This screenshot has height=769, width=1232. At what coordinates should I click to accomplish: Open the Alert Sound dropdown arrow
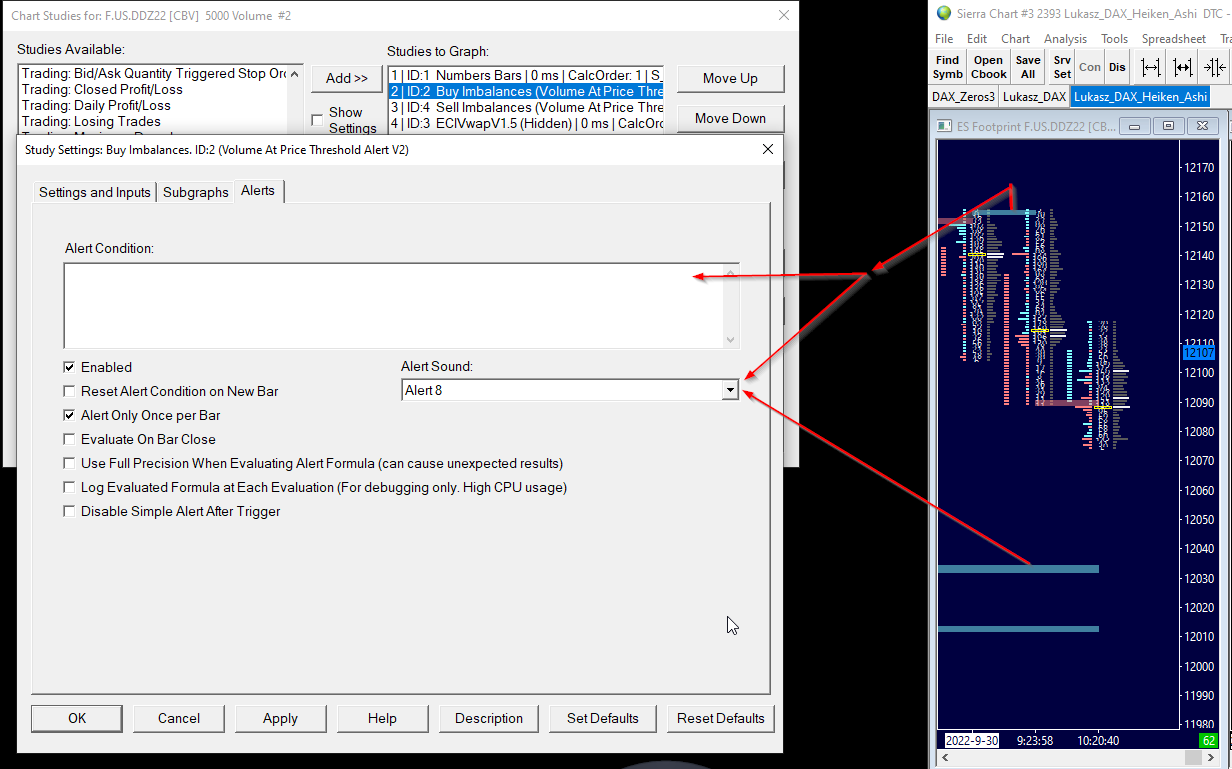[730, 390]
